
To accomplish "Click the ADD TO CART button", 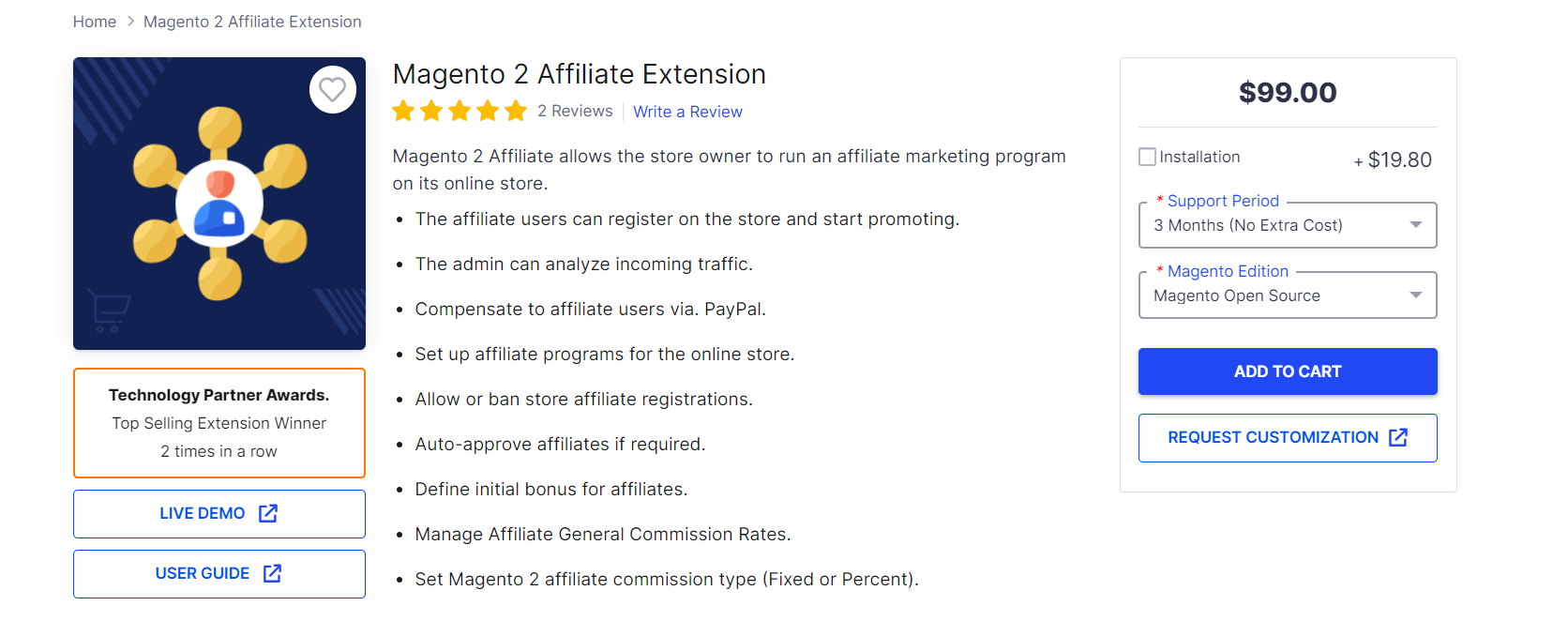I will click(1287, 371).
